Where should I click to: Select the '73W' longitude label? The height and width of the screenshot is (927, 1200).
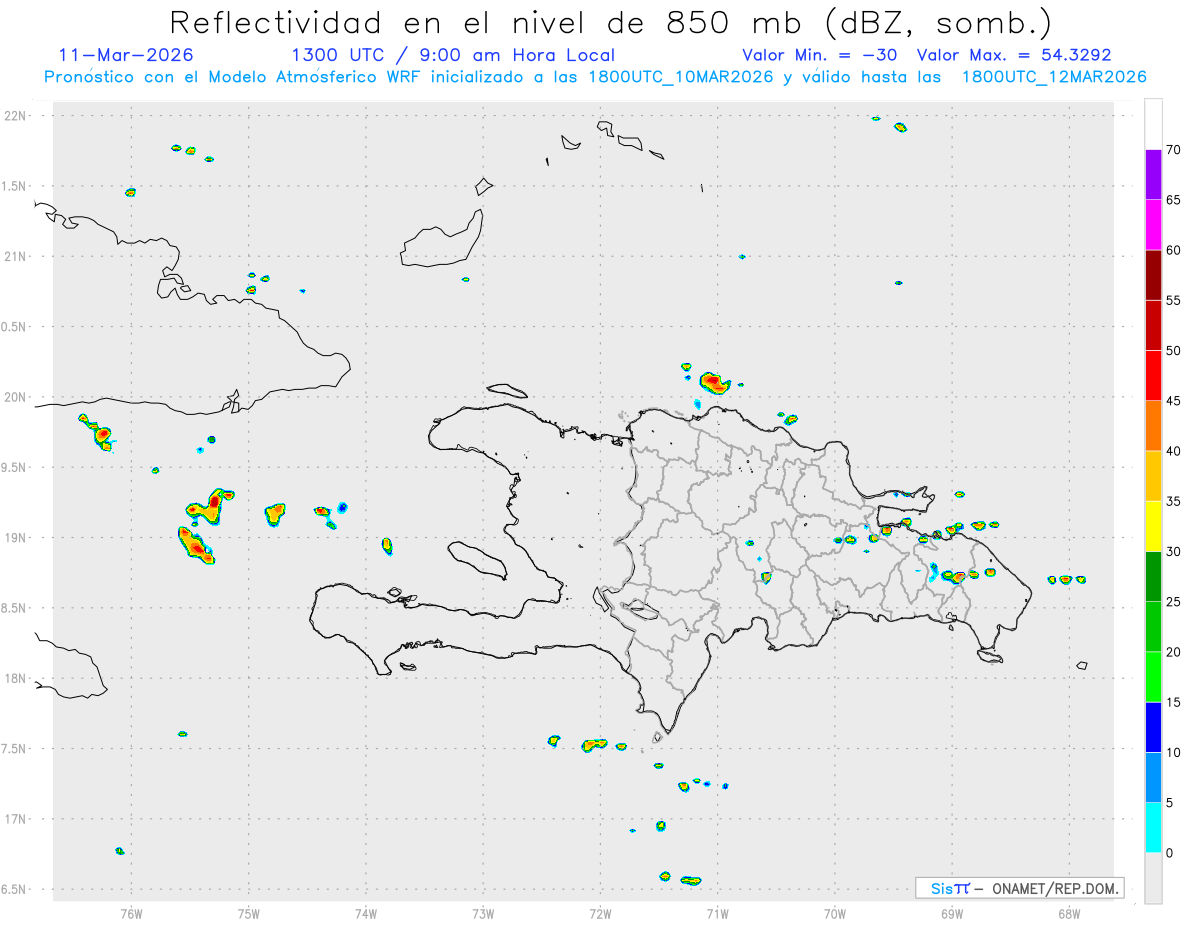click(x=483, y=914)
